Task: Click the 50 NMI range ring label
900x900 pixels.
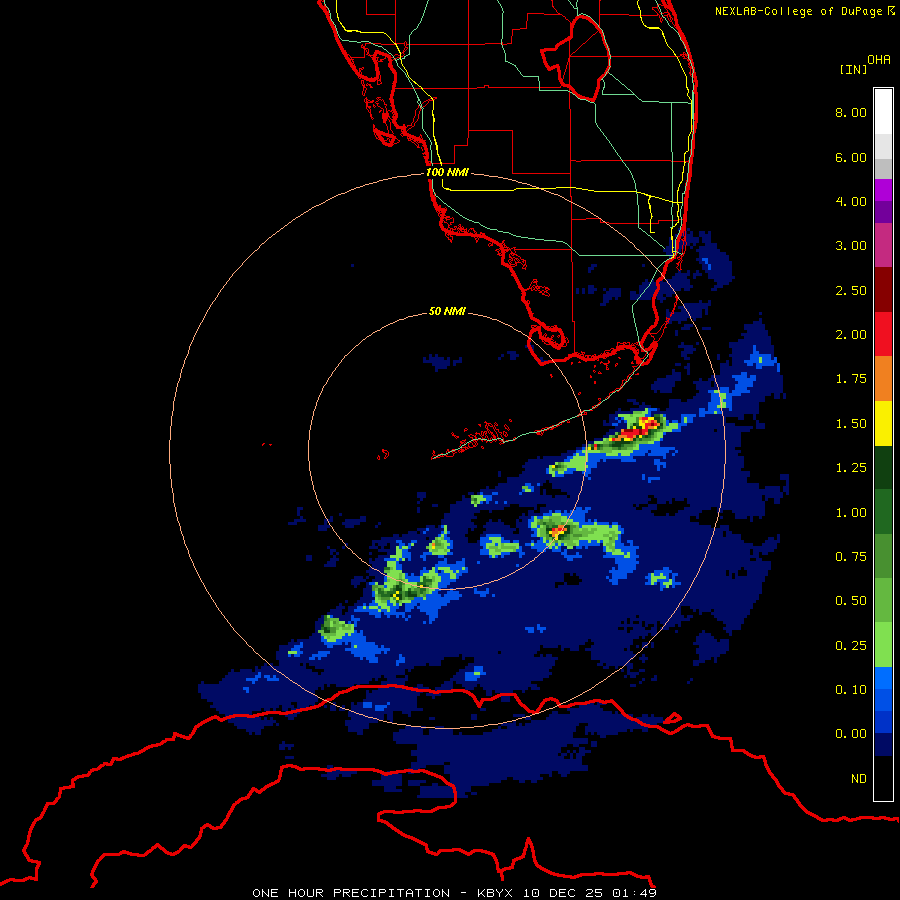Action: [447, 311]
